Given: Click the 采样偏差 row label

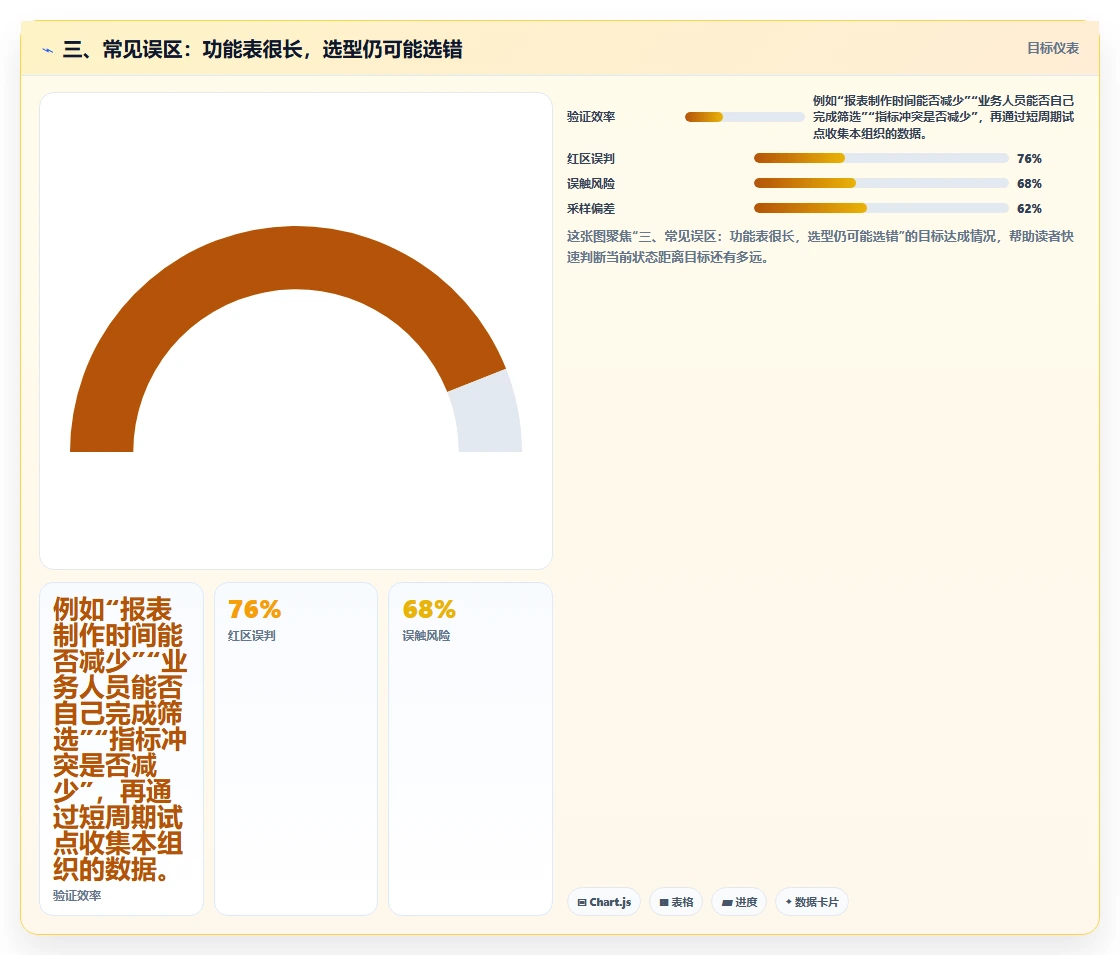Looking at the screenshot, I should coord(591,209).
